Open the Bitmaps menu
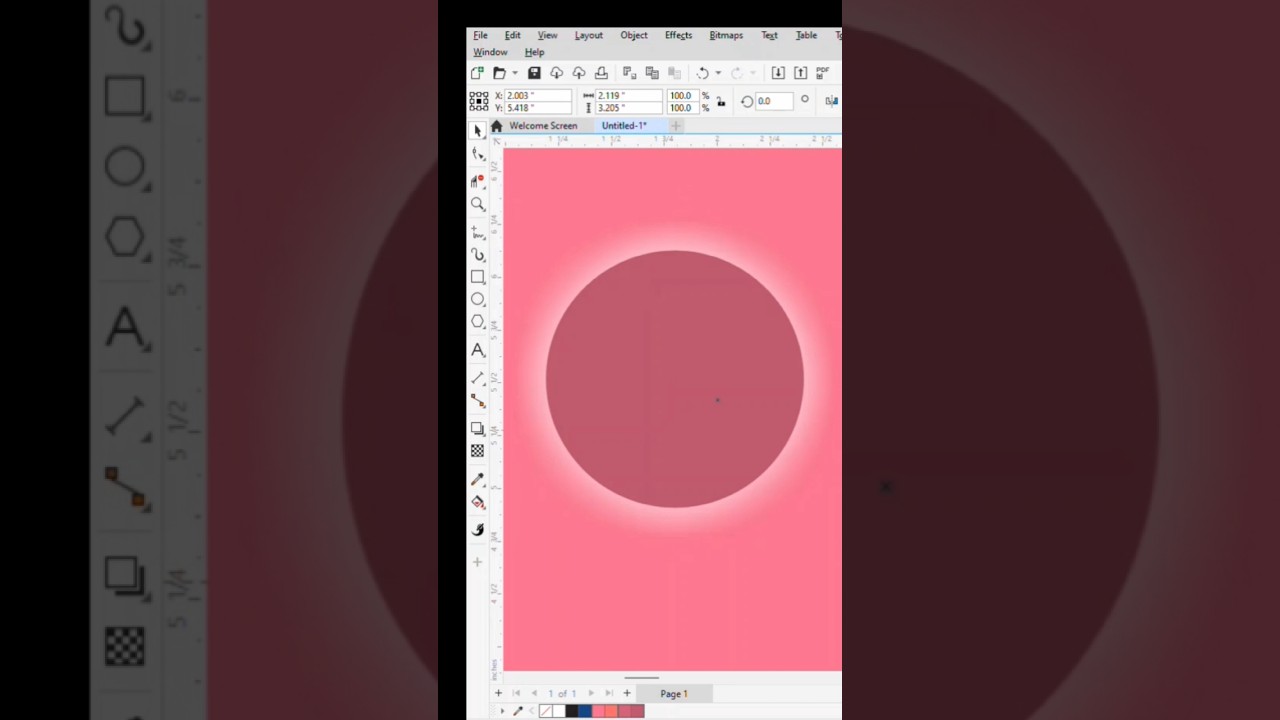 (726, 35)
